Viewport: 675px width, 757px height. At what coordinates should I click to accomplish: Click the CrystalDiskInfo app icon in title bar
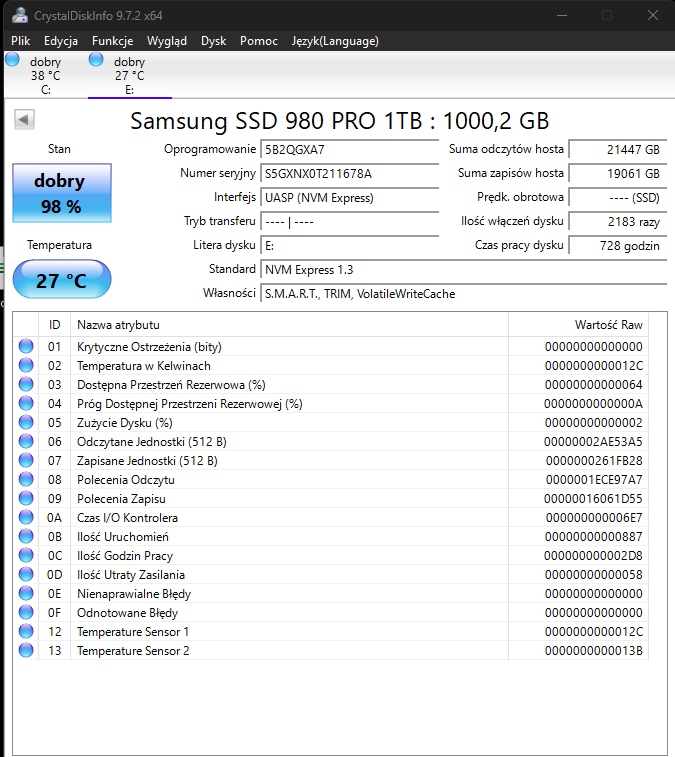tap(20, 15)
